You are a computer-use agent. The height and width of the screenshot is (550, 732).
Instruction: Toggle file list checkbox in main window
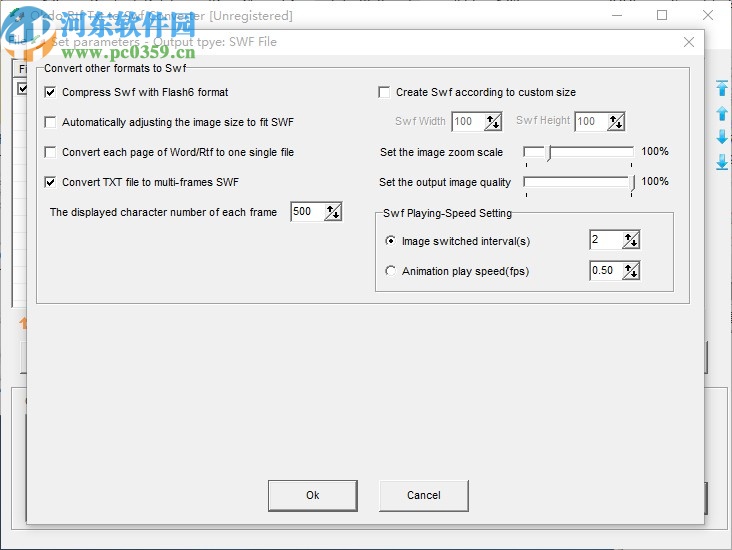pyautogui.click(x=22, y=88)
